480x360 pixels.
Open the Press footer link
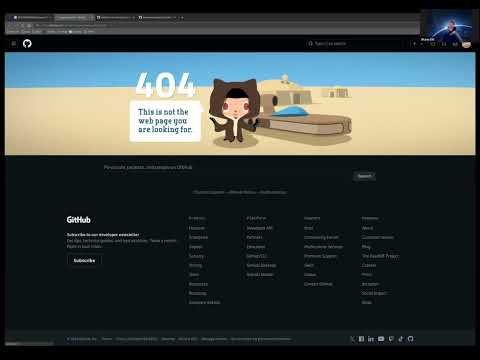coord(367,275)
